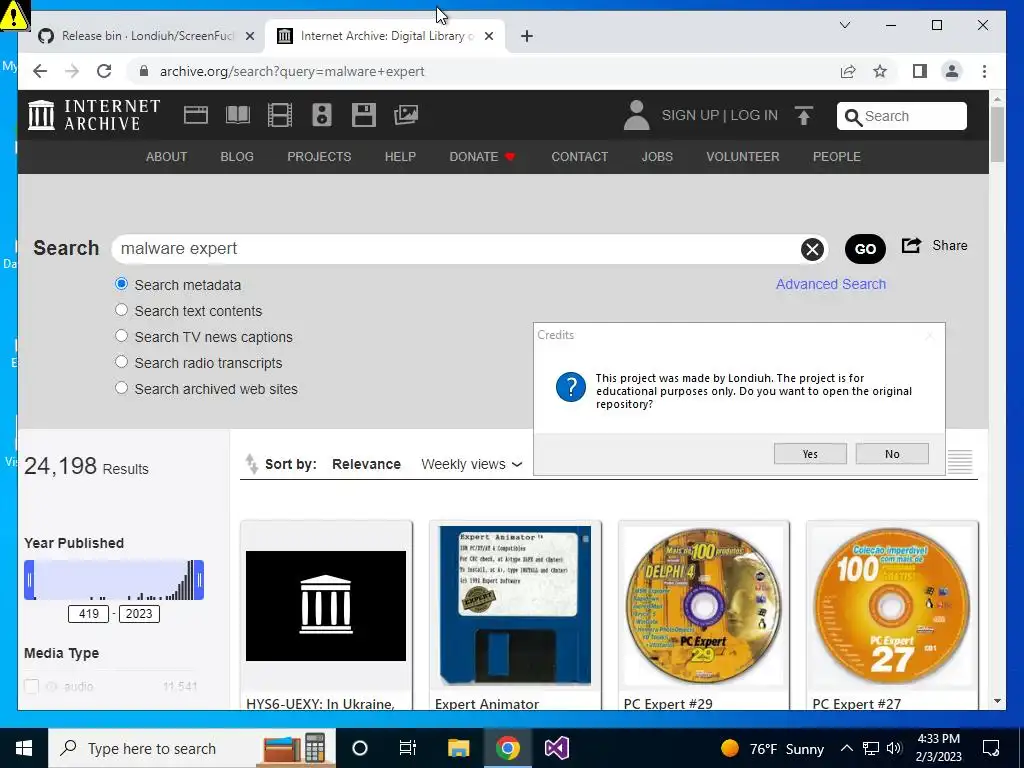
Task: Open PC Expert #29 thumbnail
Action: coord(703,605)
